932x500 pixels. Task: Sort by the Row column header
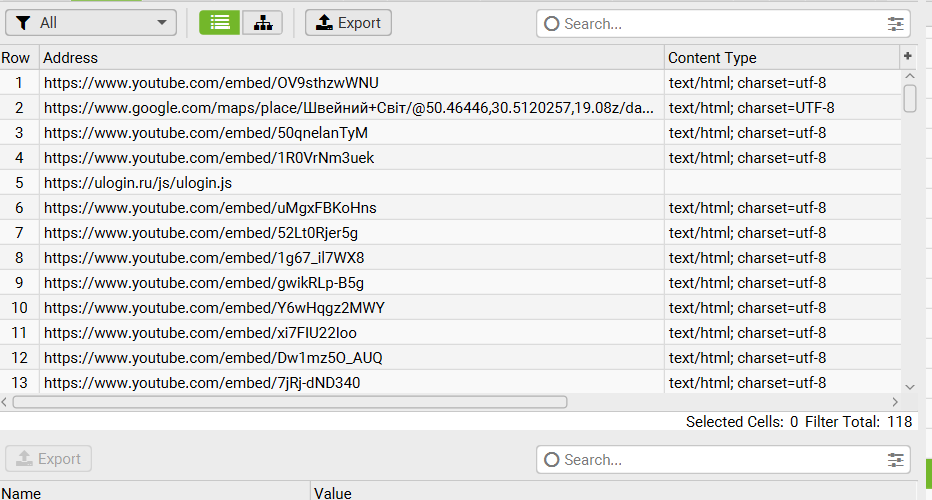tap(20, 58)
